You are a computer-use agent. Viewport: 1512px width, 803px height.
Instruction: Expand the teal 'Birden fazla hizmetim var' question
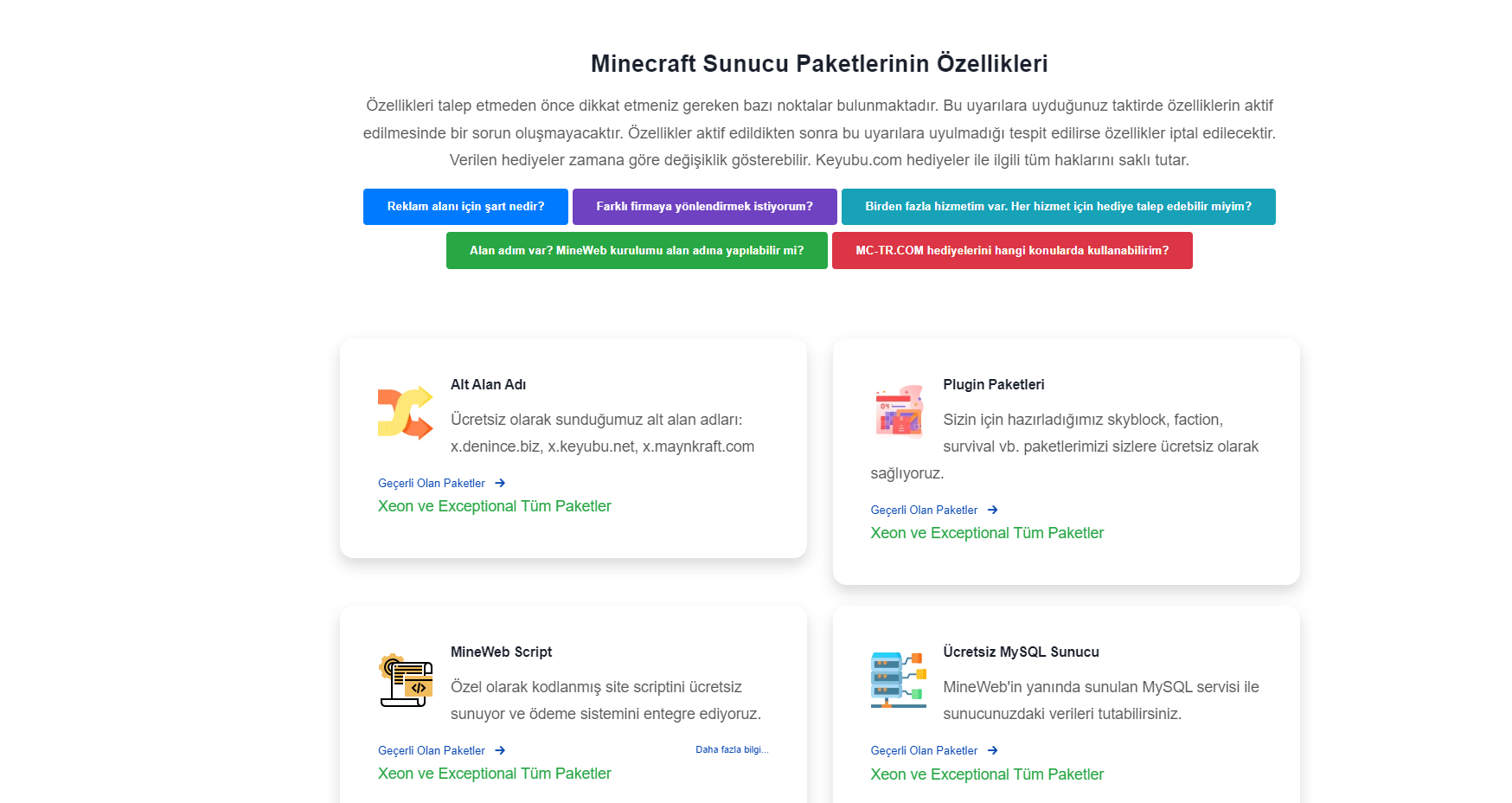point(1059,207)
